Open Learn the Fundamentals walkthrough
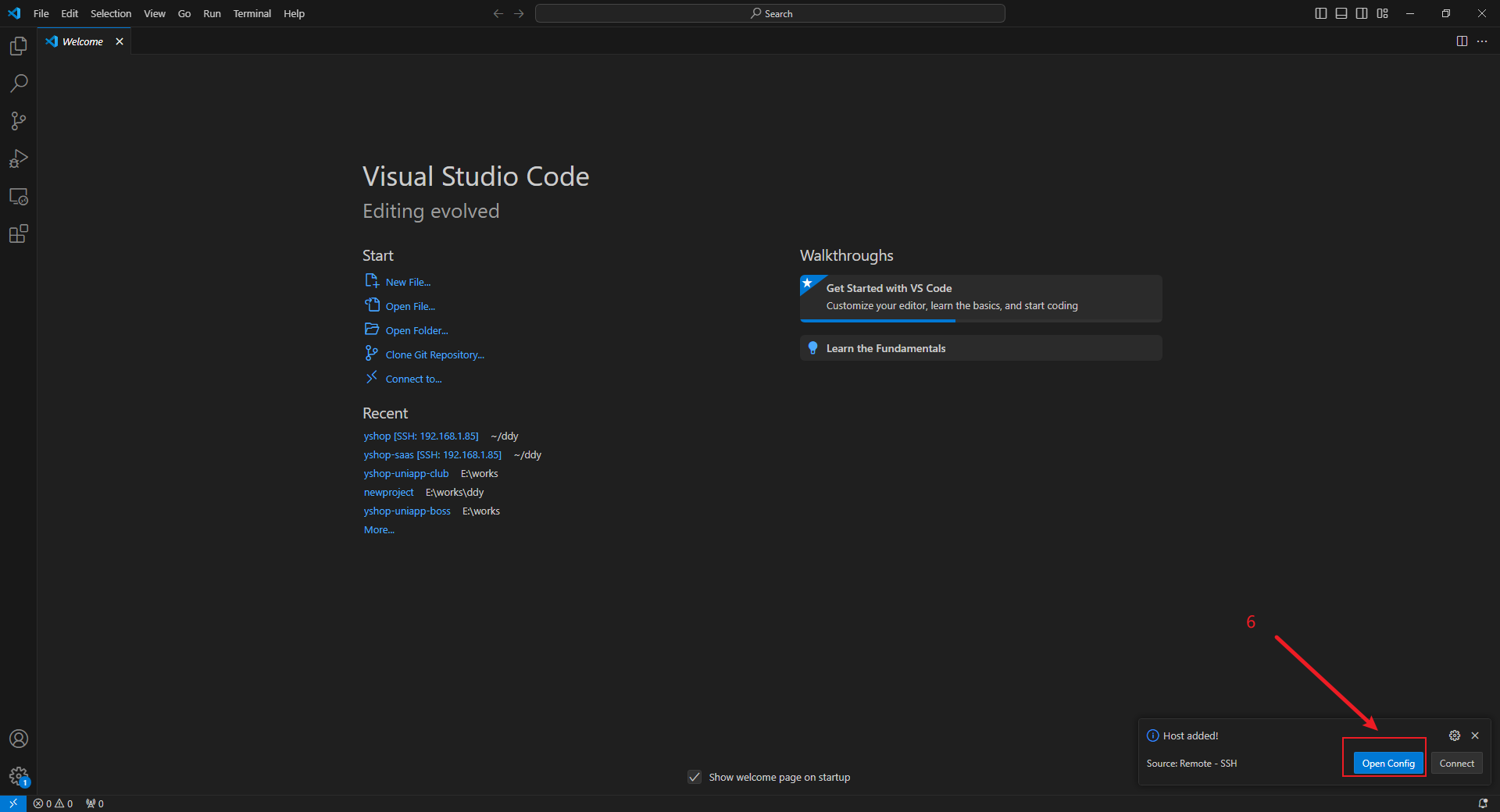The height and width of the screenshot is (812, 1500). point(980,348)
